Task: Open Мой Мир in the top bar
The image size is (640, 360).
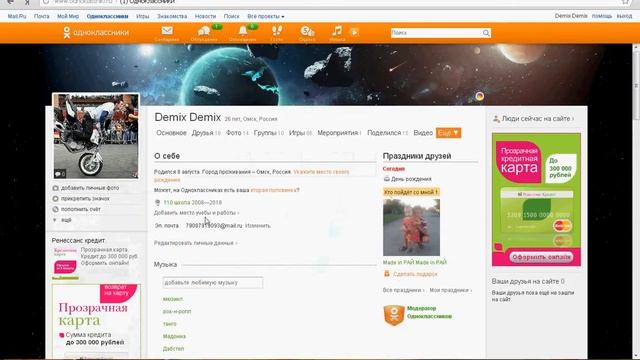Action: 68,16
